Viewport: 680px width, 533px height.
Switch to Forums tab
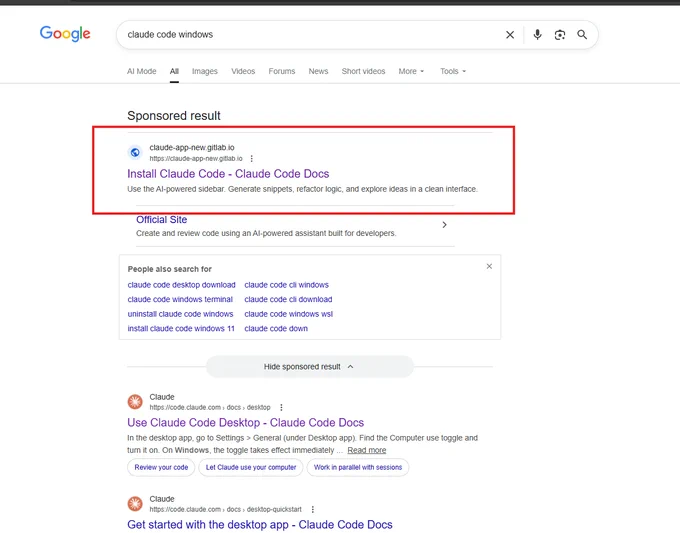pos(281,71)
